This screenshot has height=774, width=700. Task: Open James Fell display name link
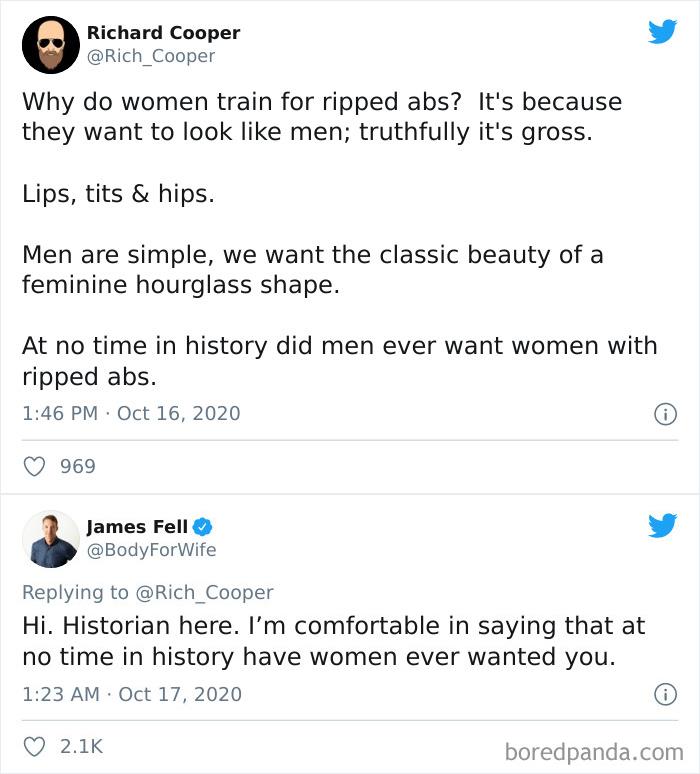137,526
